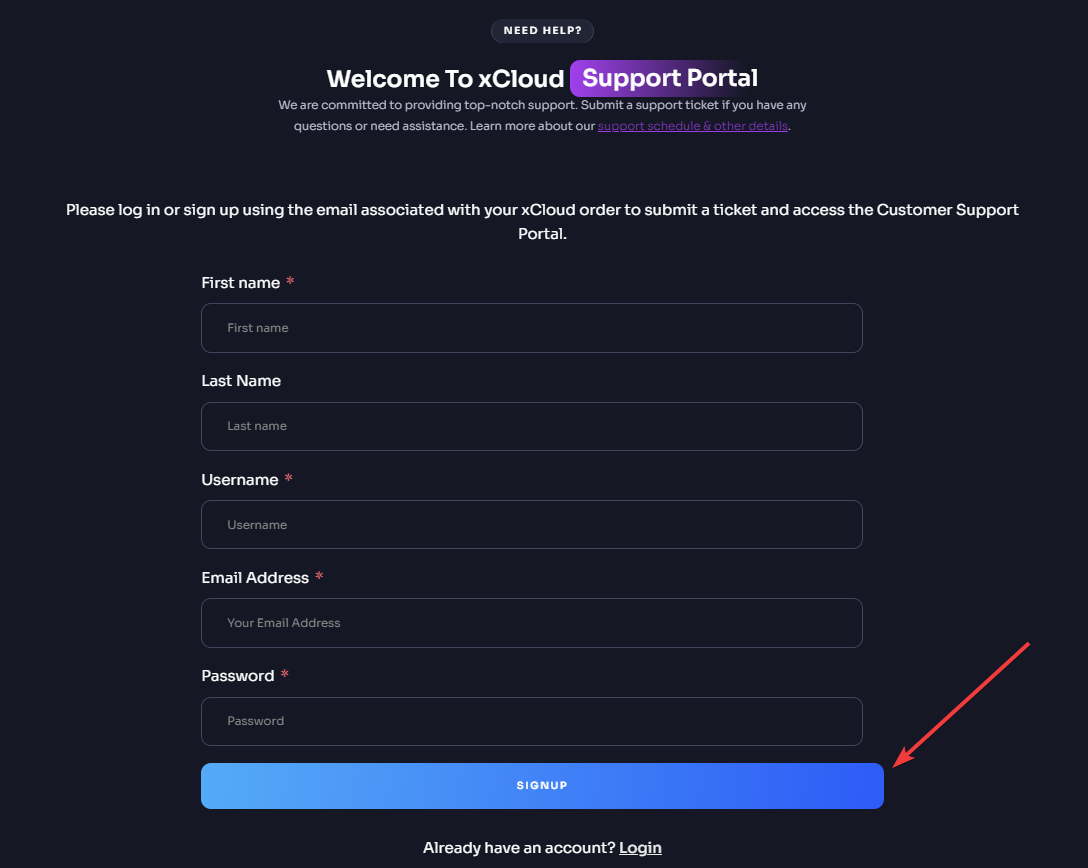Open the Login link for existing accounts
The height and width of the screenshot is (868, 1088).
(640, 847)
